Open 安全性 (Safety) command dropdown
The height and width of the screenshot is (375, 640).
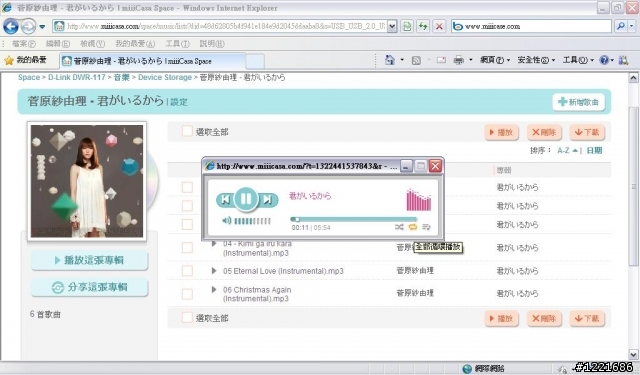(x=536, y=60)
